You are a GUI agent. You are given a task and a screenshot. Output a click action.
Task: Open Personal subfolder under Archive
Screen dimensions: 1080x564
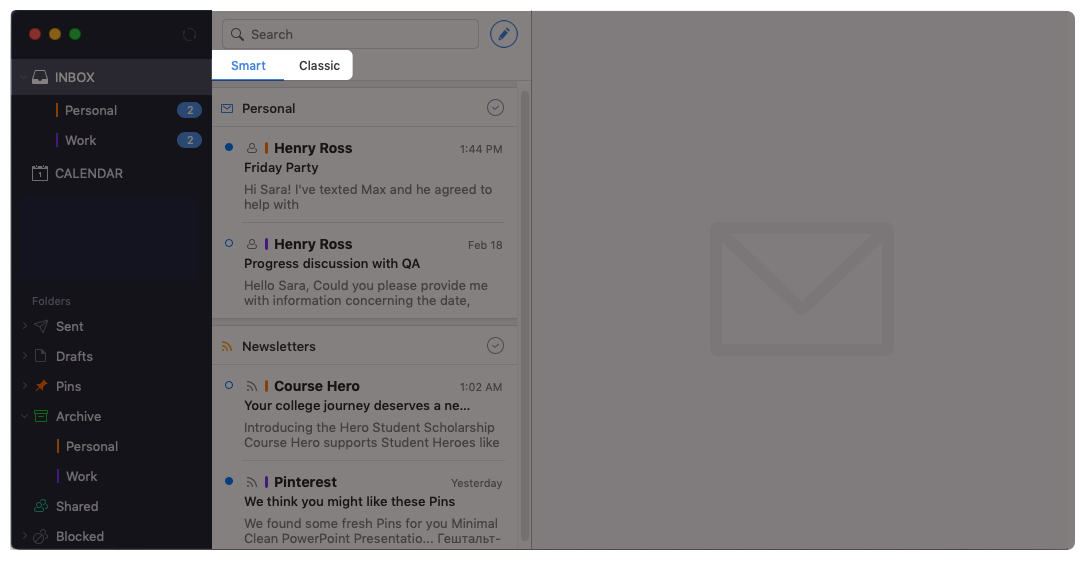92,446
